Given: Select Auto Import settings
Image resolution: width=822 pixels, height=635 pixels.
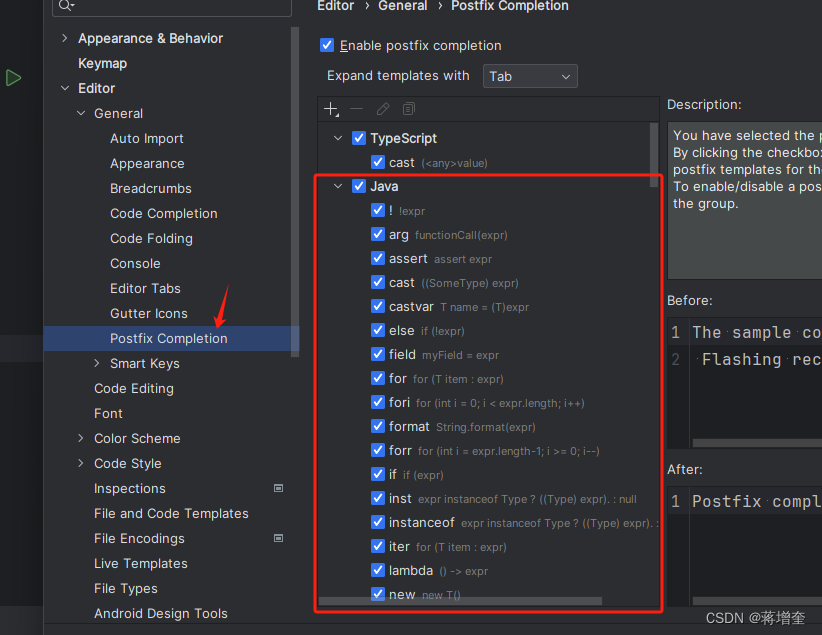Looking at the screenshot, I should pyautogui.click(x=147, y=138).
